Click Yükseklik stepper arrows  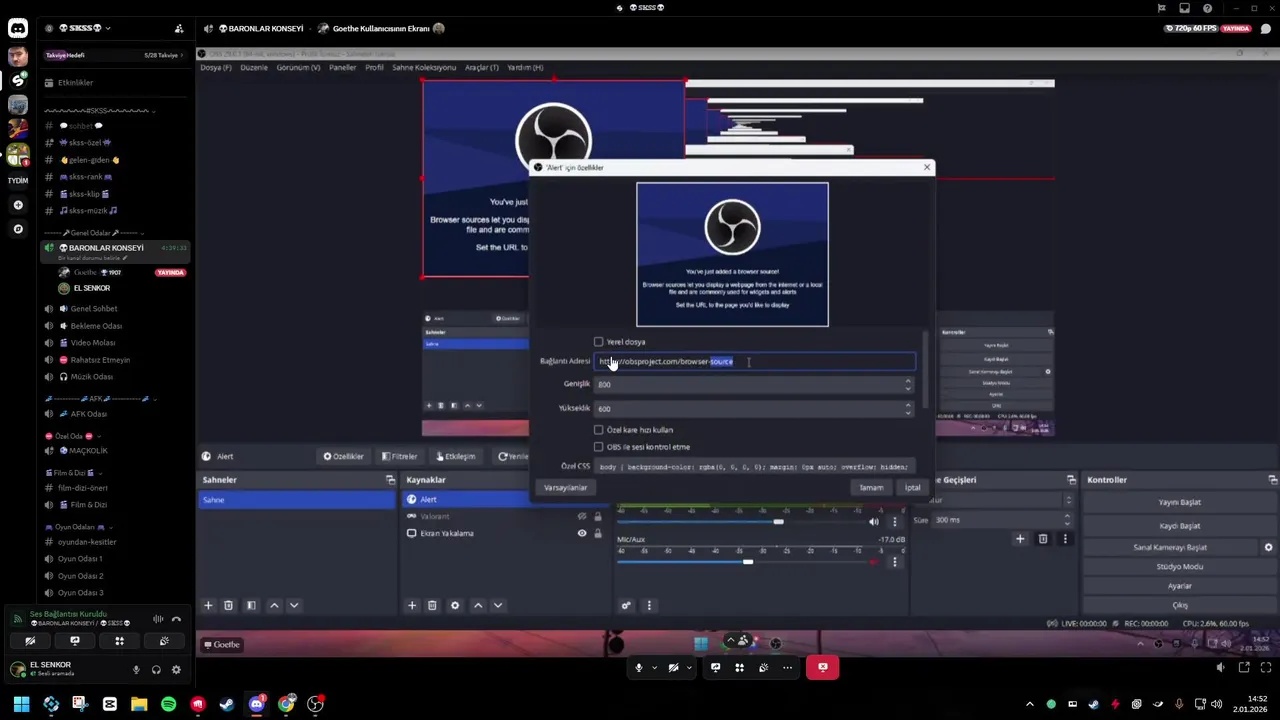pos(908,408)
